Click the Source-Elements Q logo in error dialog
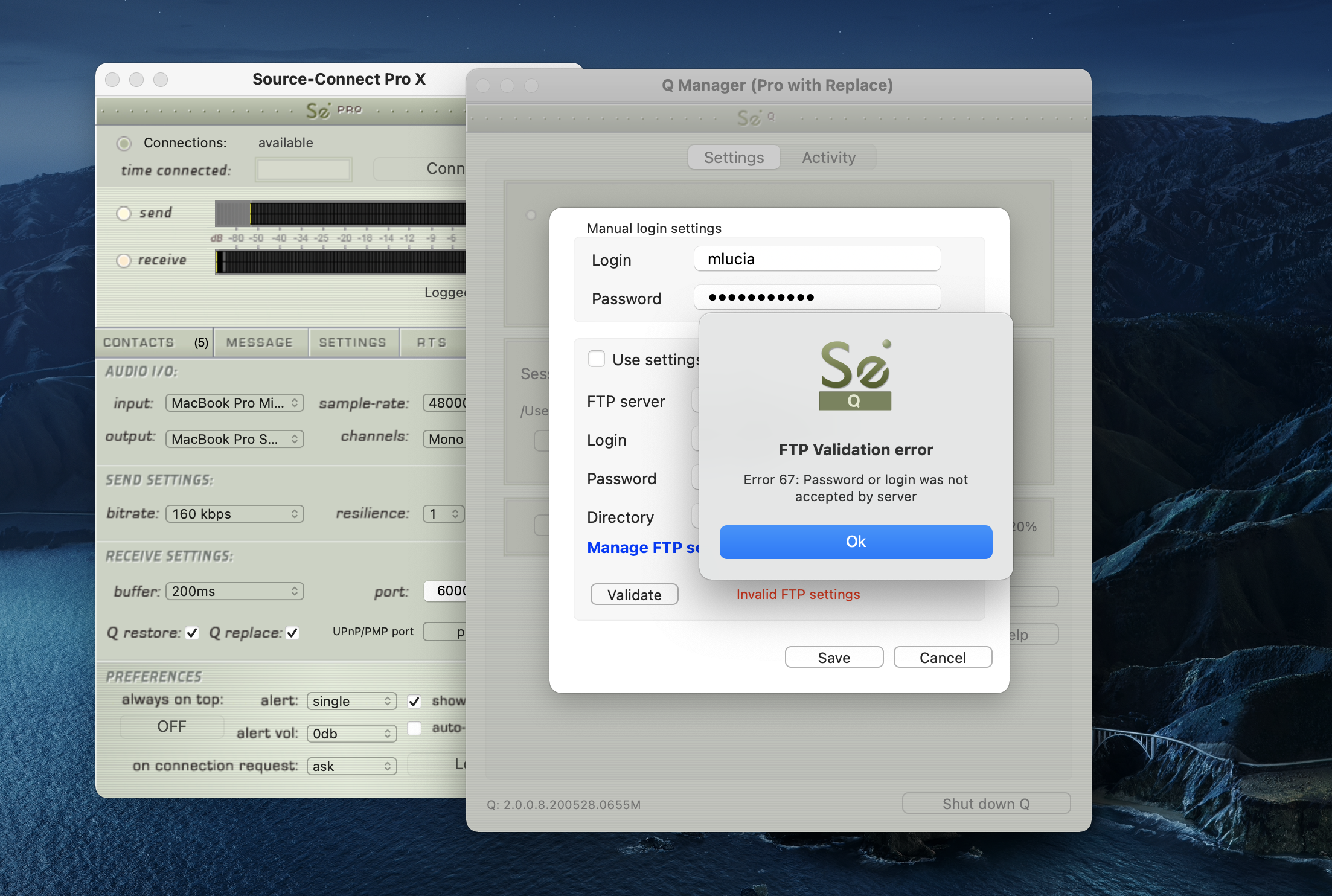 855,375
